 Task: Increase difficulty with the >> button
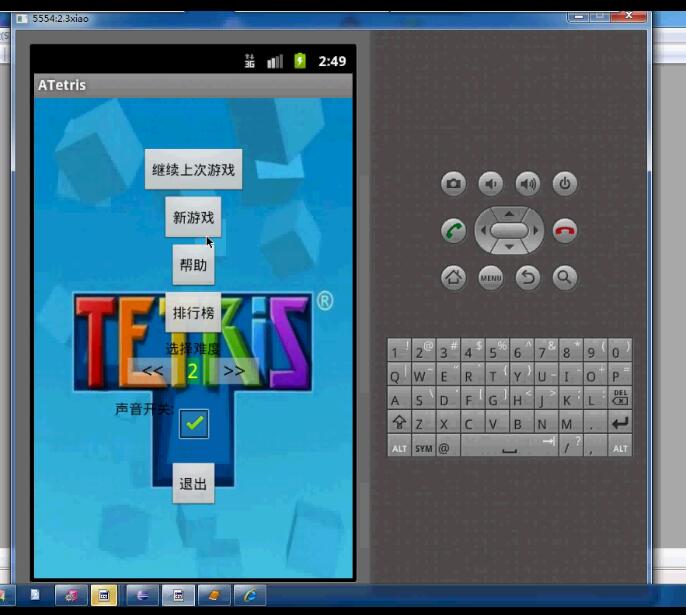[234, 371]
